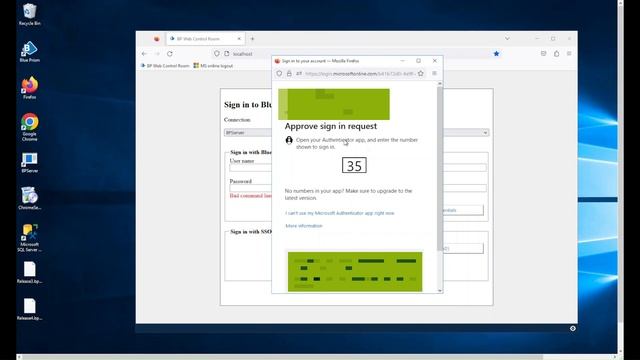
Task: Click the login.microsoftonline.com URL field
Action: (x=360, y=73)
